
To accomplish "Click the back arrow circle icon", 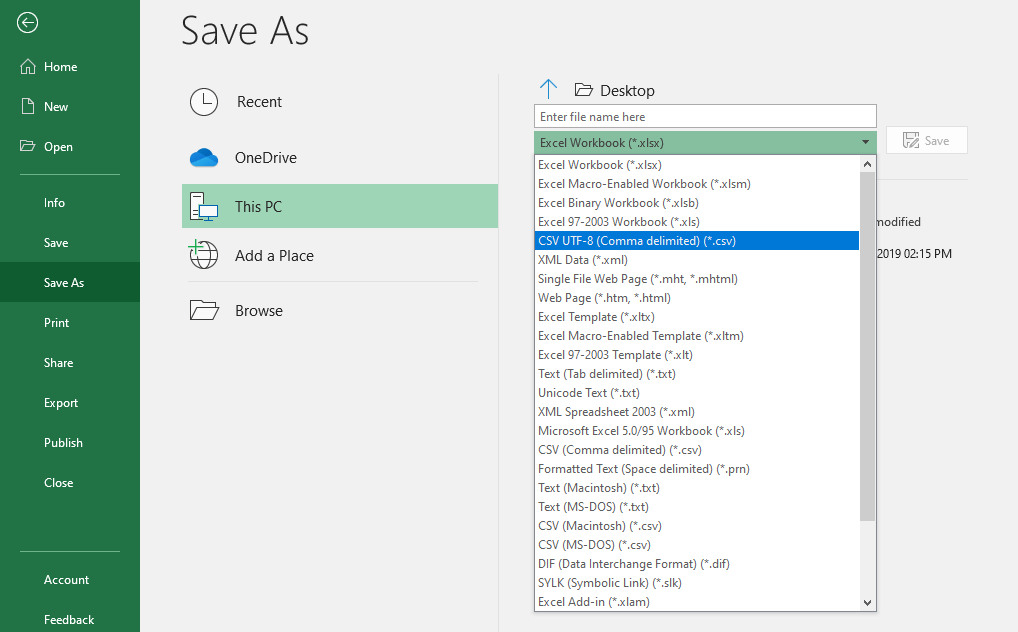I will tap(27, 23).
